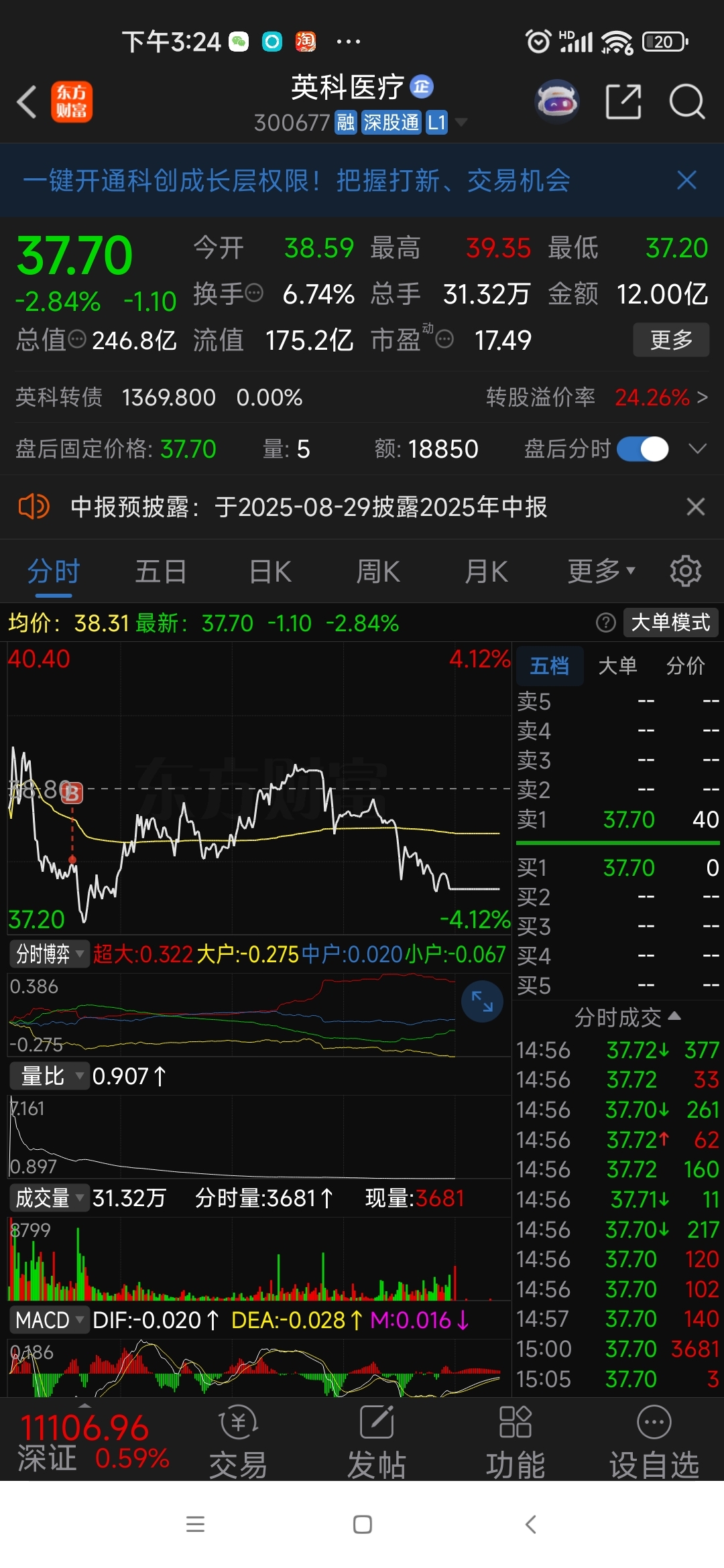Image resolution: width=724 pixels, height=1568 pixels.
Task: Tap the L1 level badge
Action: pyautogui.click(x=436, y=123)
